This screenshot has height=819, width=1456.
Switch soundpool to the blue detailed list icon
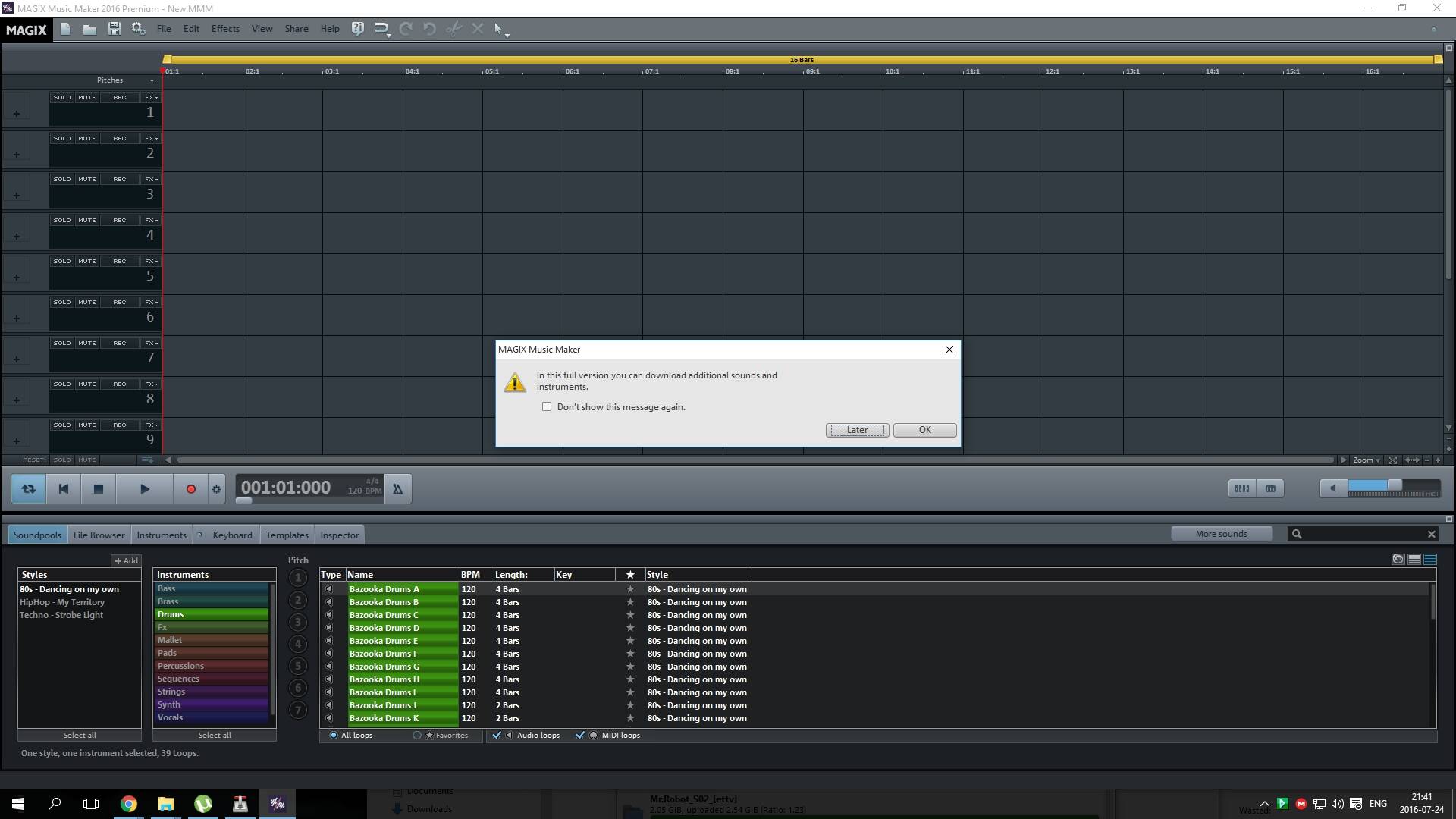tap(1429, 560)
